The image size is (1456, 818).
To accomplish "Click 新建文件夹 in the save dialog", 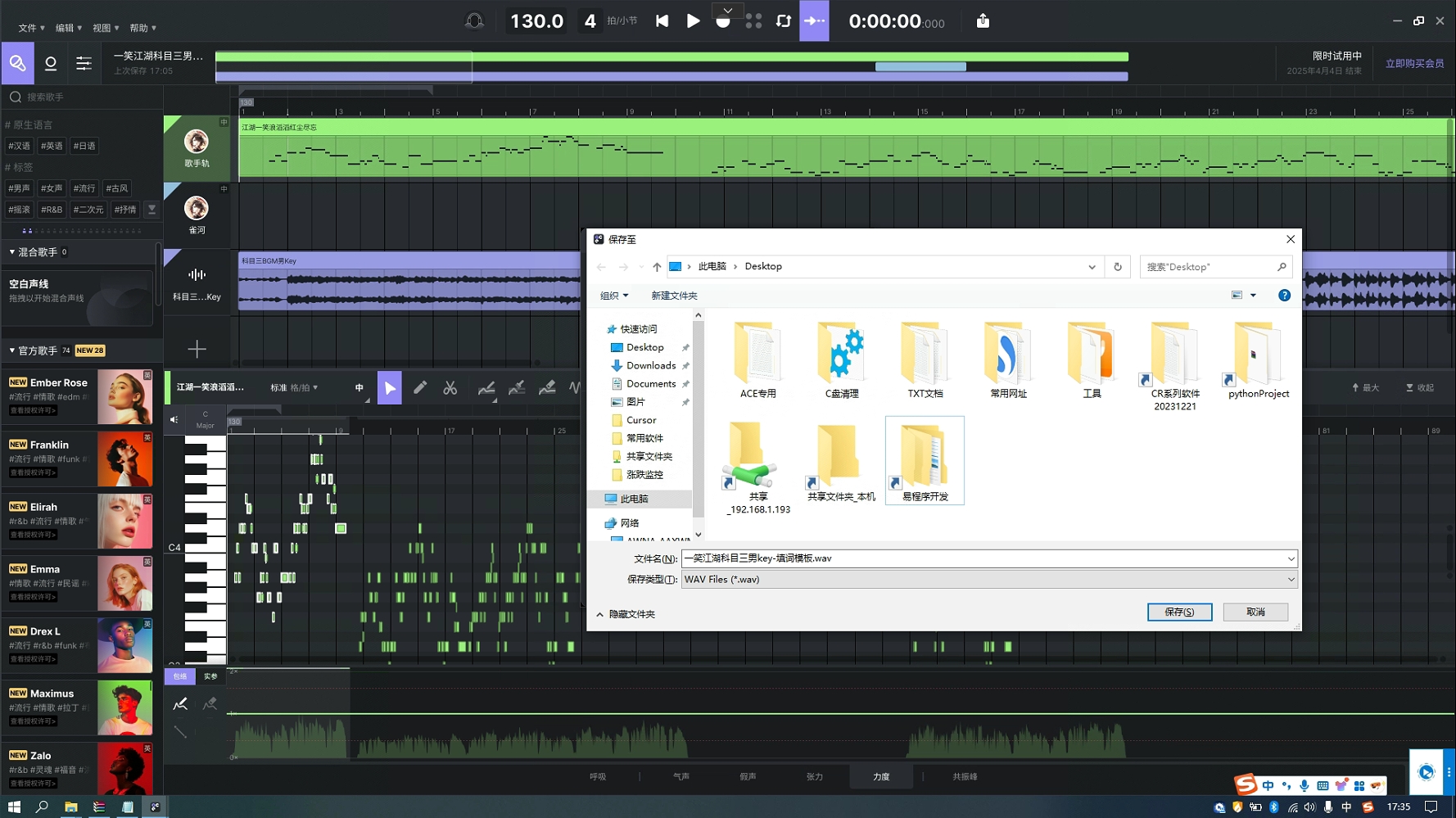I will tap(674, 296).
